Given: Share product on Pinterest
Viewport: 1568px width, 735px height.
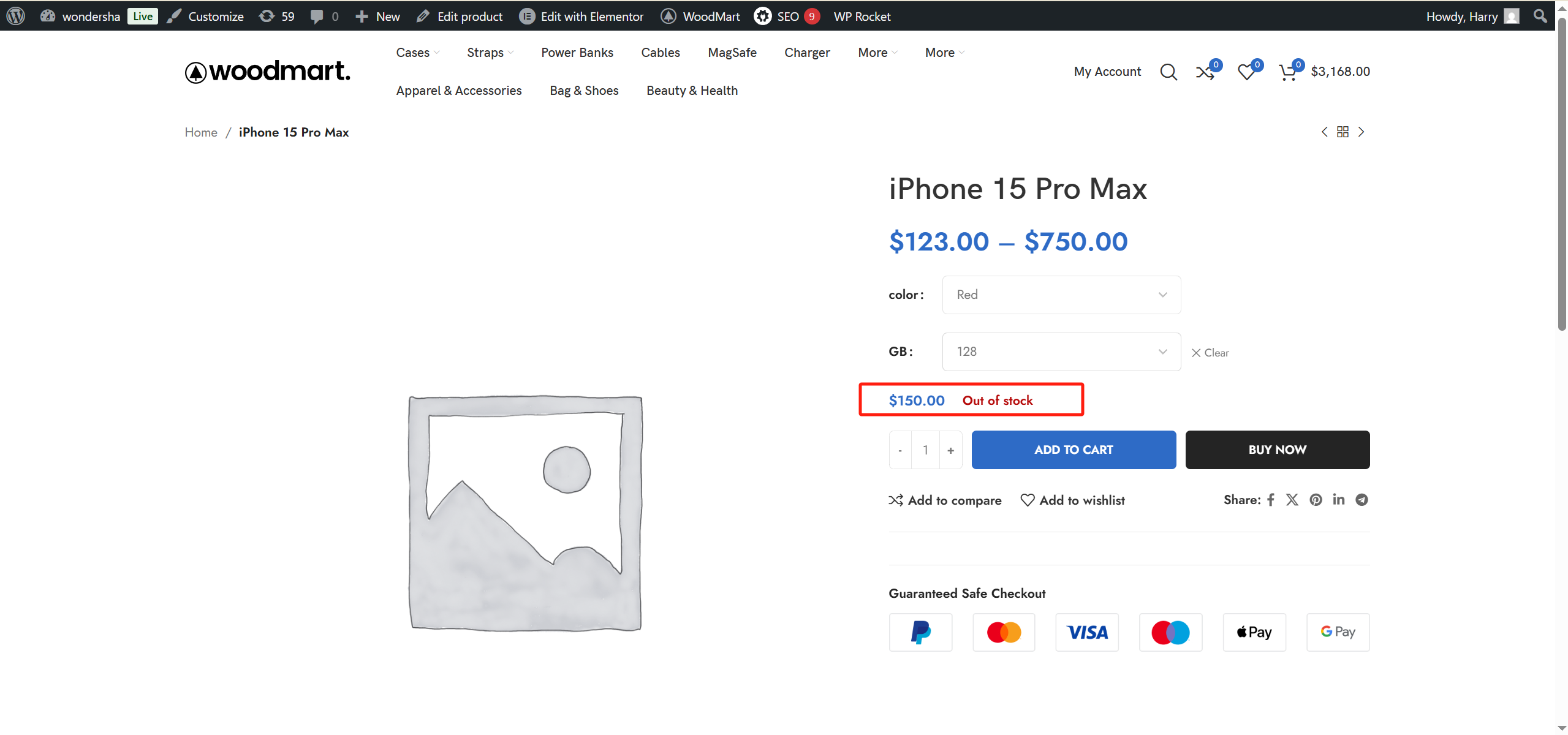Looking at the screenshot, I should tap(1316, 500).
